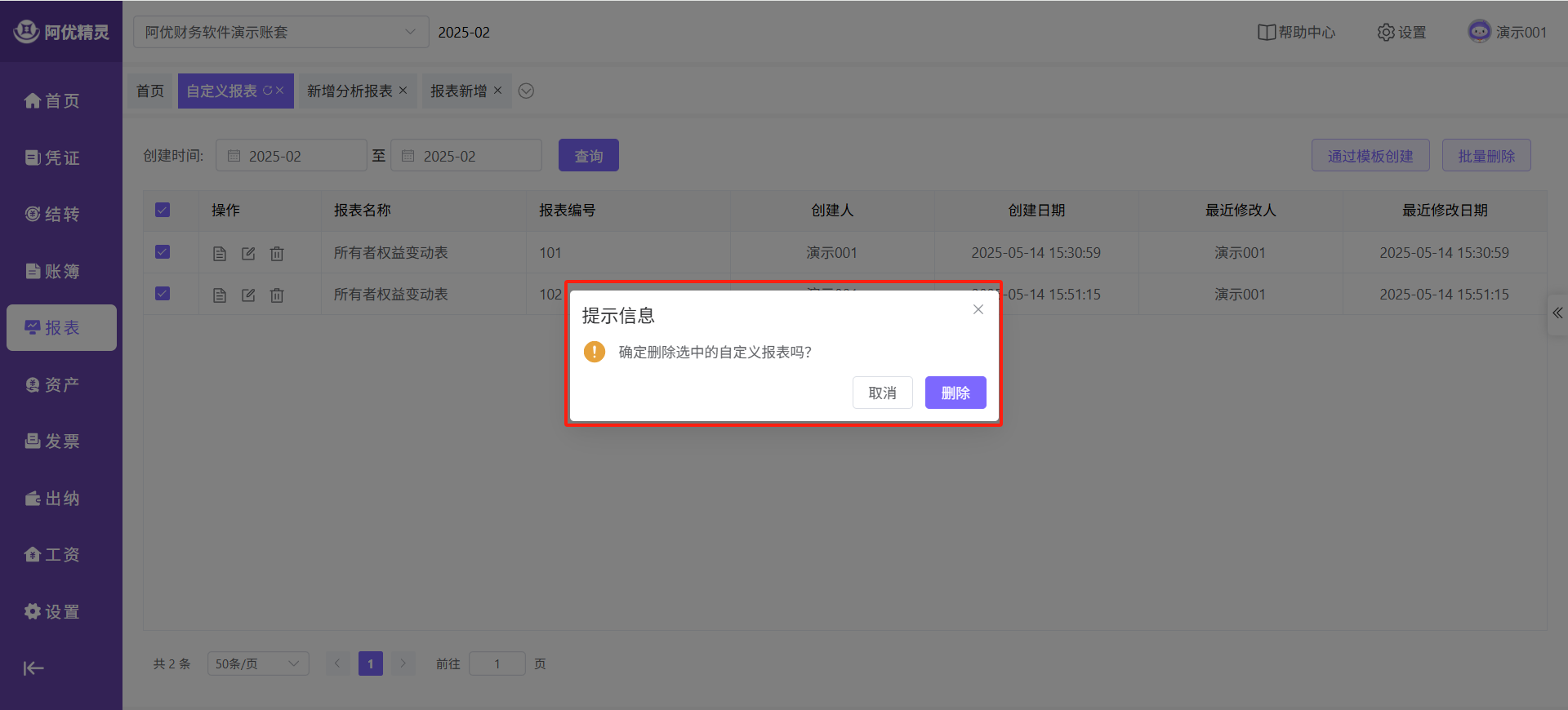This screenshot has height=710, width=1568.
Task: Click the edit icon for report 102
Action: click(x=248, y=295)
